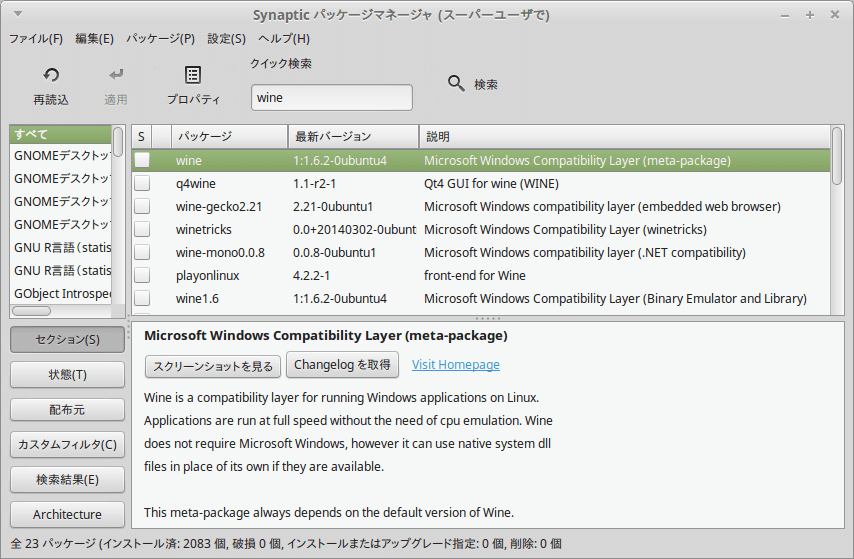The width and height of the screenshot is (854, 559).
Task: Click the quick search field containing wine
Action: coord(332,98)
